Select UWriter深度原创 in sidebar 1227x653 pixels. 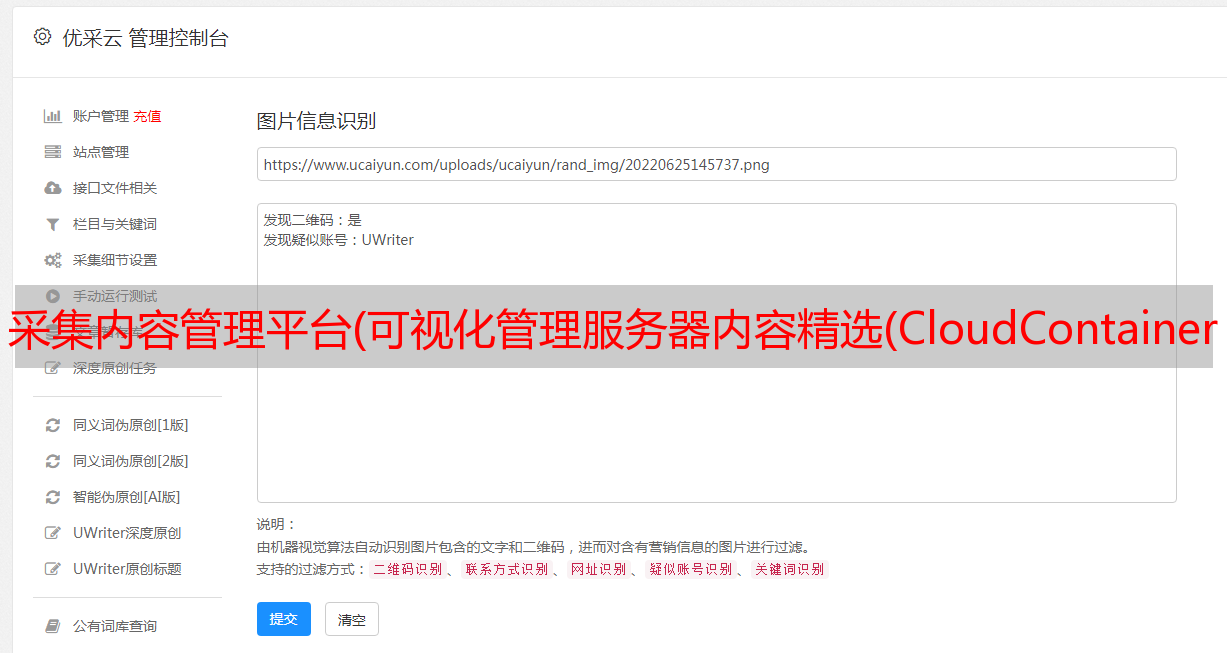point(127,533)
